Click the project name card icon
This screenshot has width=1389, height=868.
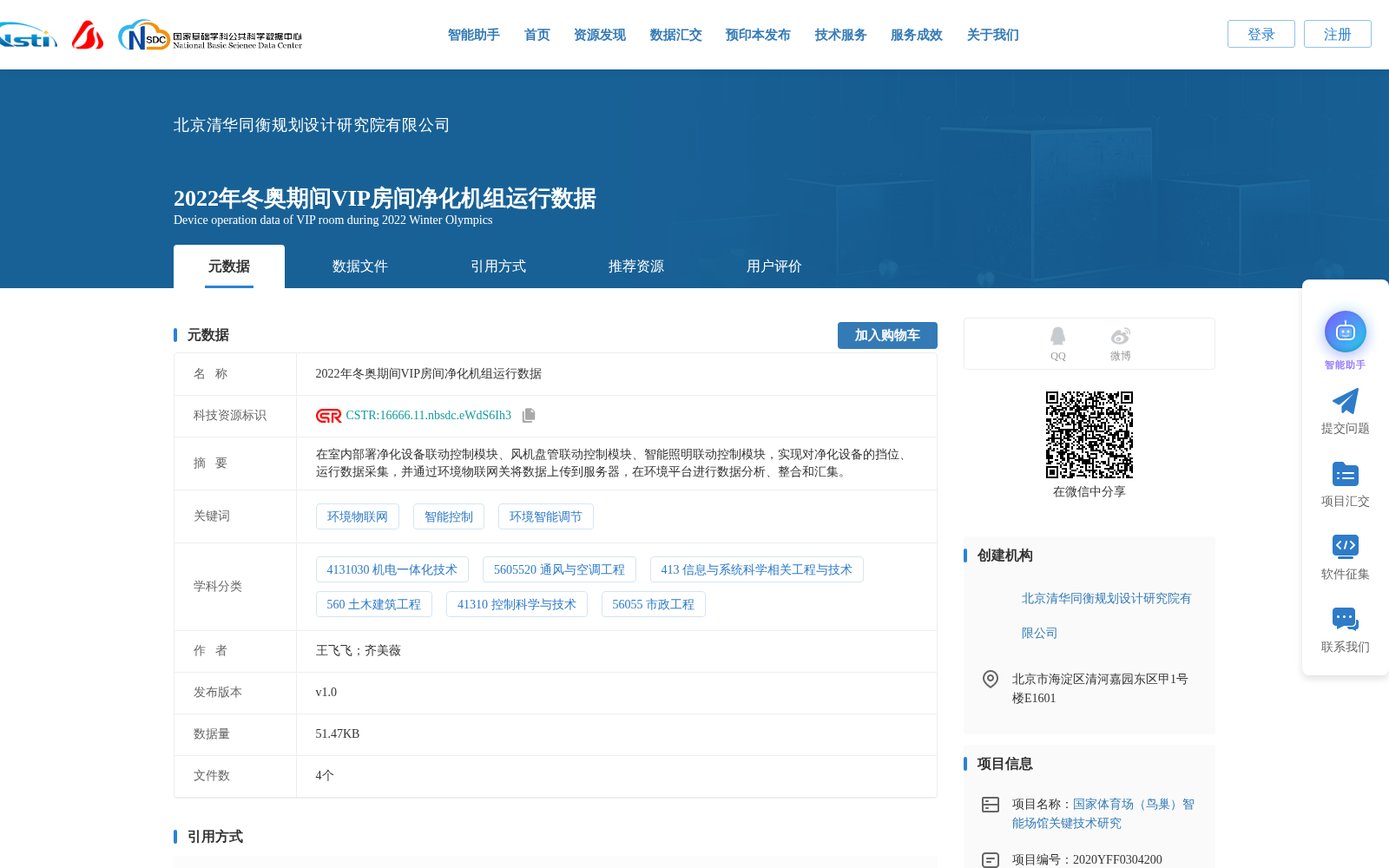(x=990, y=805)
